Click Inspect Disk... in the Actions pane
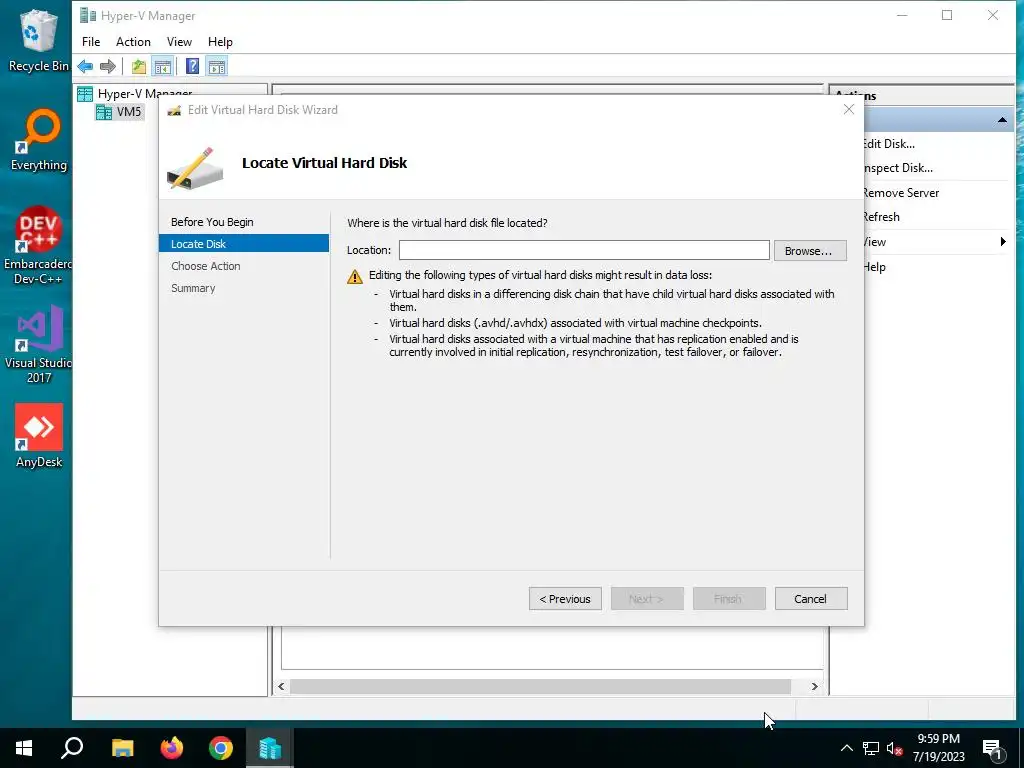1024x768 pixels. pos(897,168)
